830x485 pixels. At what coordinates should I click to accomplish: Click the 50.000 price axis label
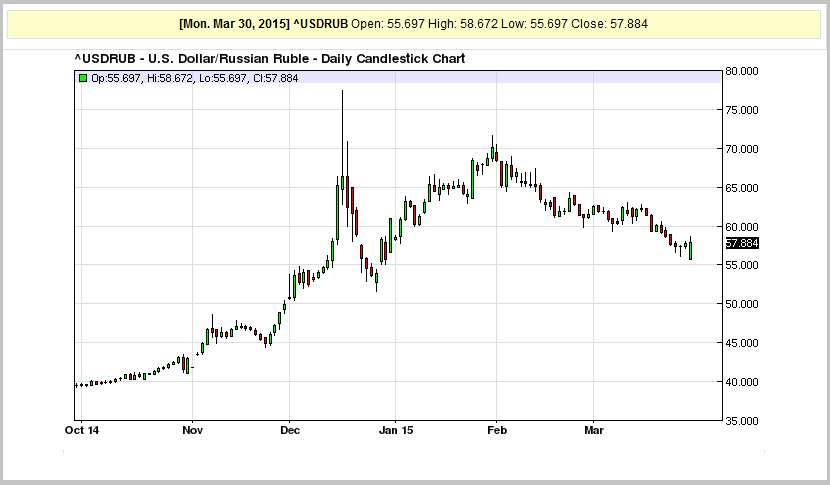click(742, 304)
